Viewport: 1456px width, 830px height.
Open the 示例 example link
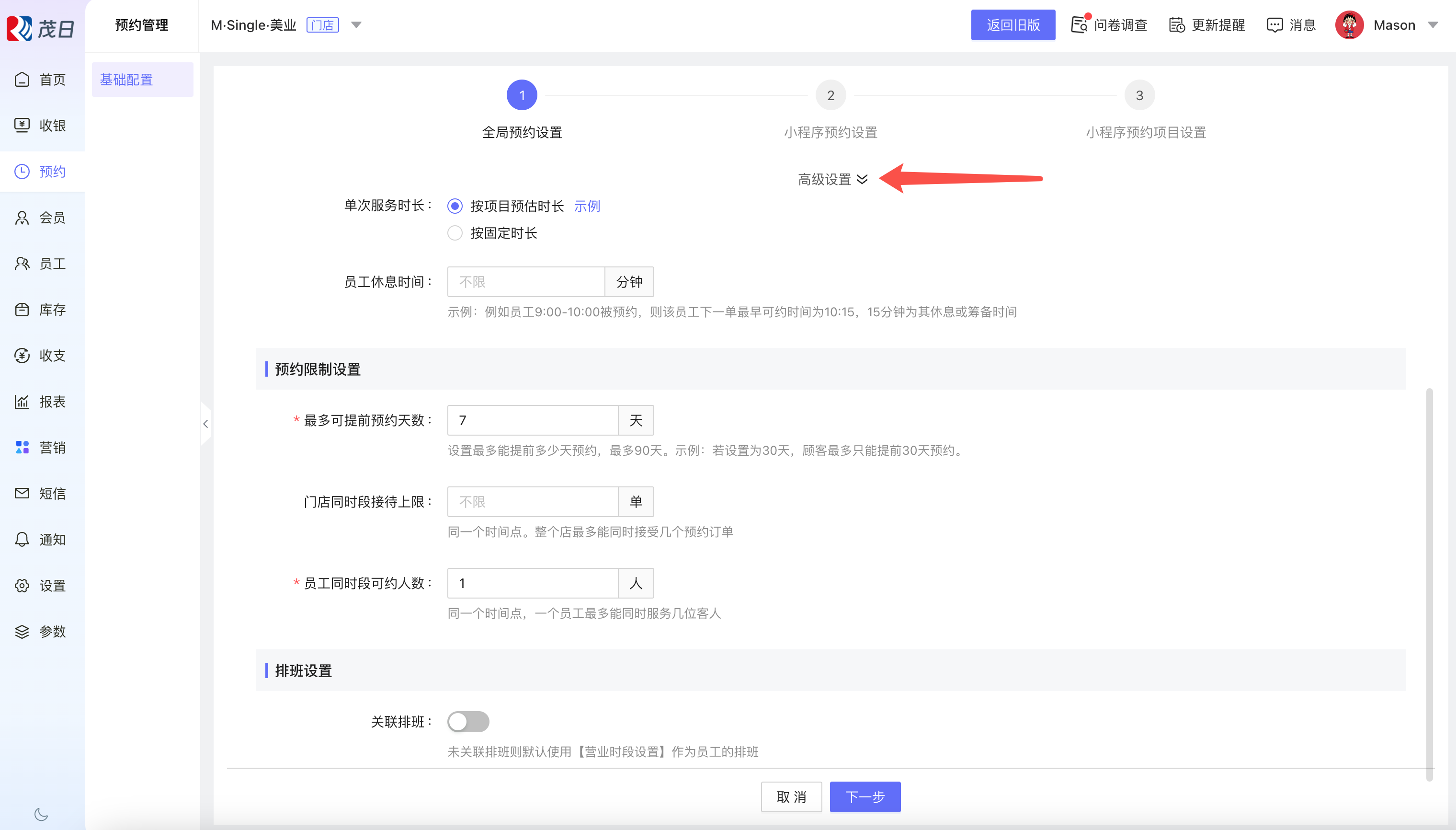[x=587, y=206]
